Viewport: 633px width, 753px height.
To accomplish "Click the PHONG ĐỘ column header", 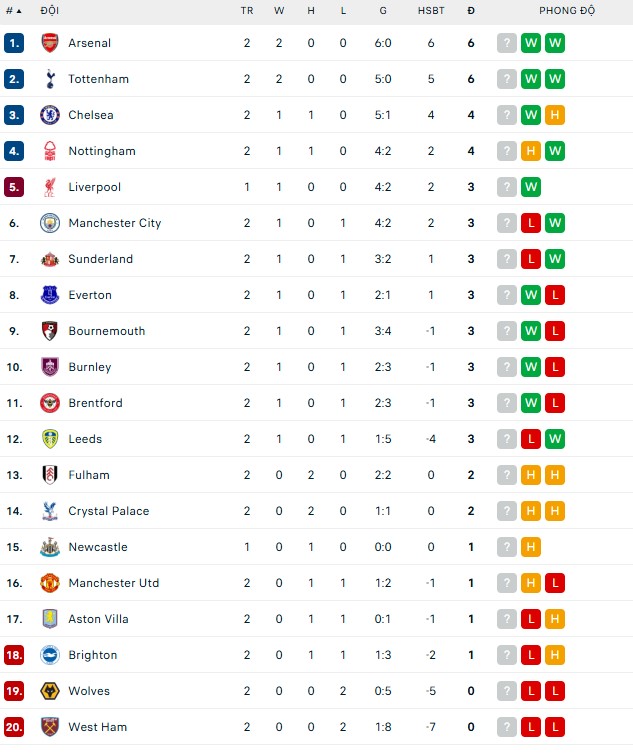I will coord(567,11).
